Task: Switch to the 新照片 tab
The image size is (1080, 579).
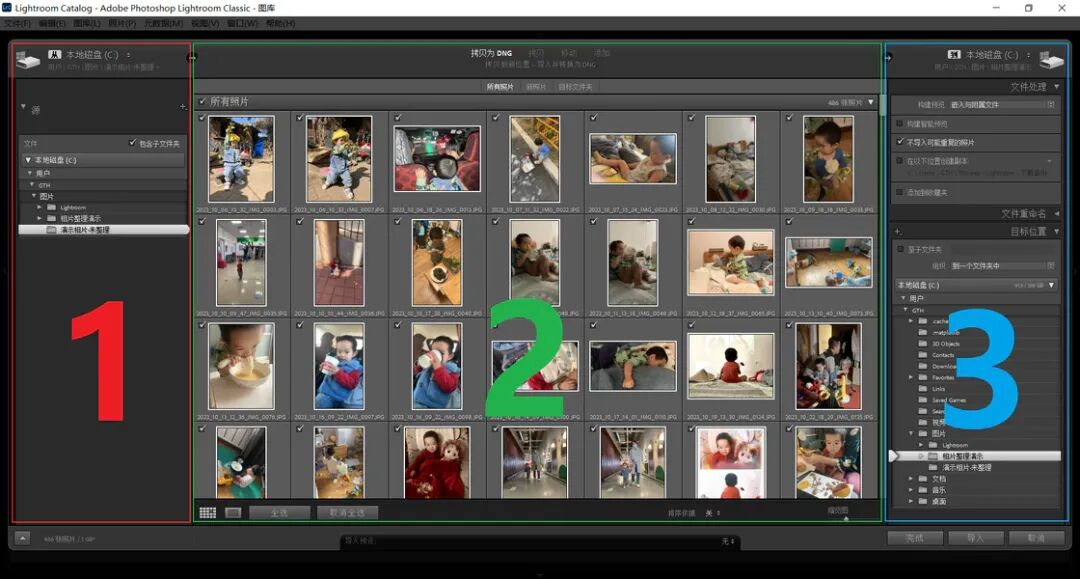Action: 536,87
